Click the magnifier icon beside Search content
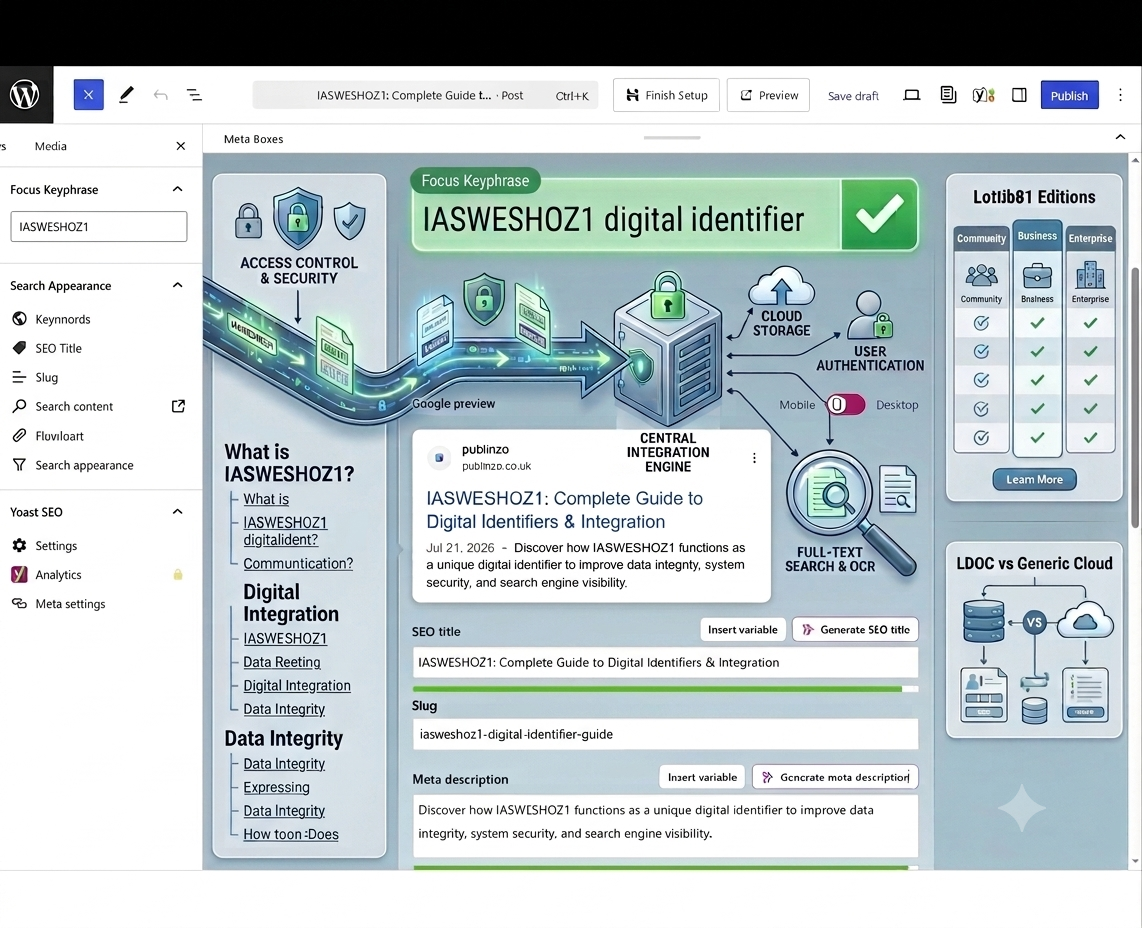Viewport: 1142px width, 928px height. tap(20, 406)
